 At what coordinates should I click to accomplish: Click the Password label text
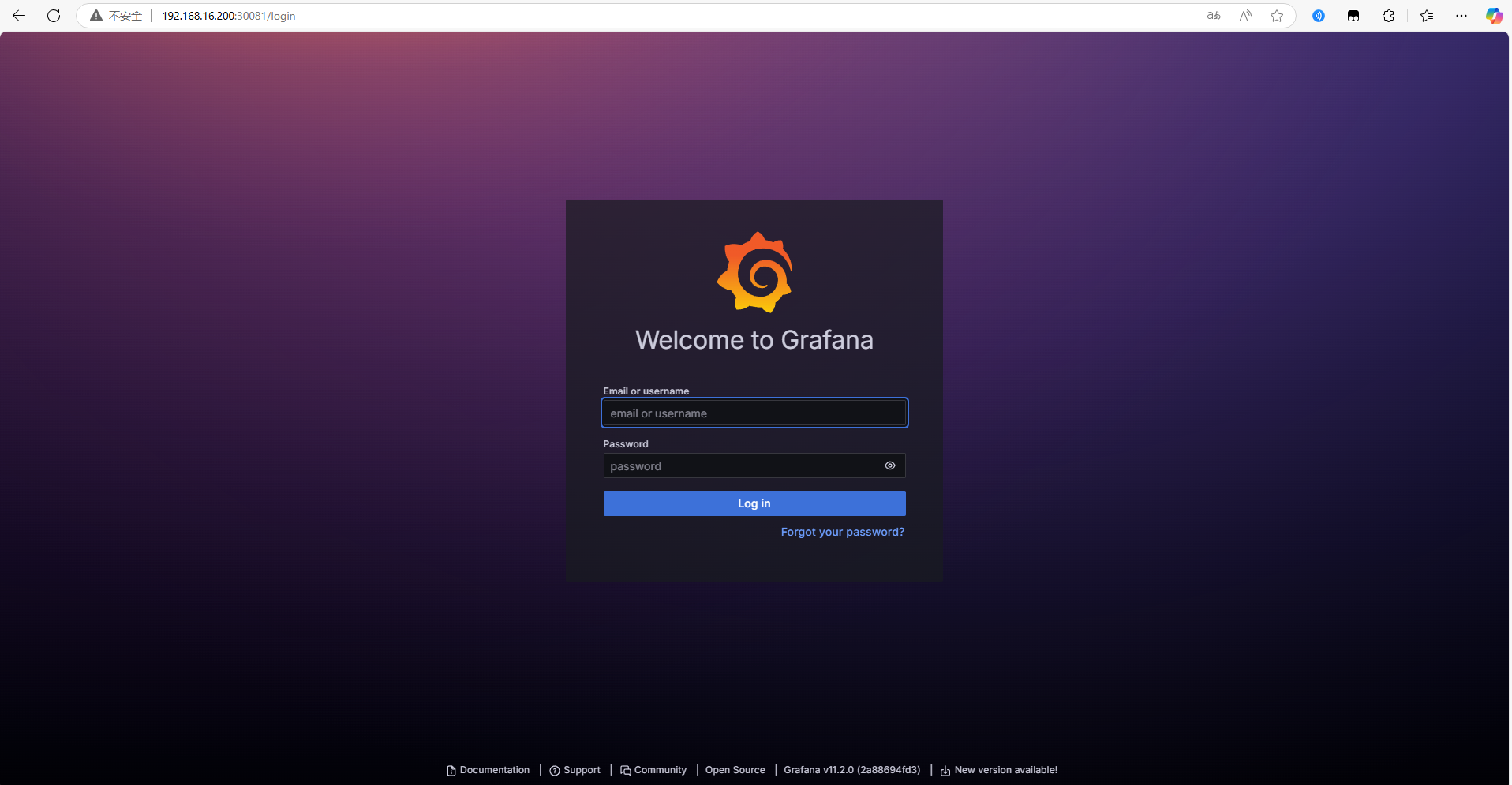626,444
